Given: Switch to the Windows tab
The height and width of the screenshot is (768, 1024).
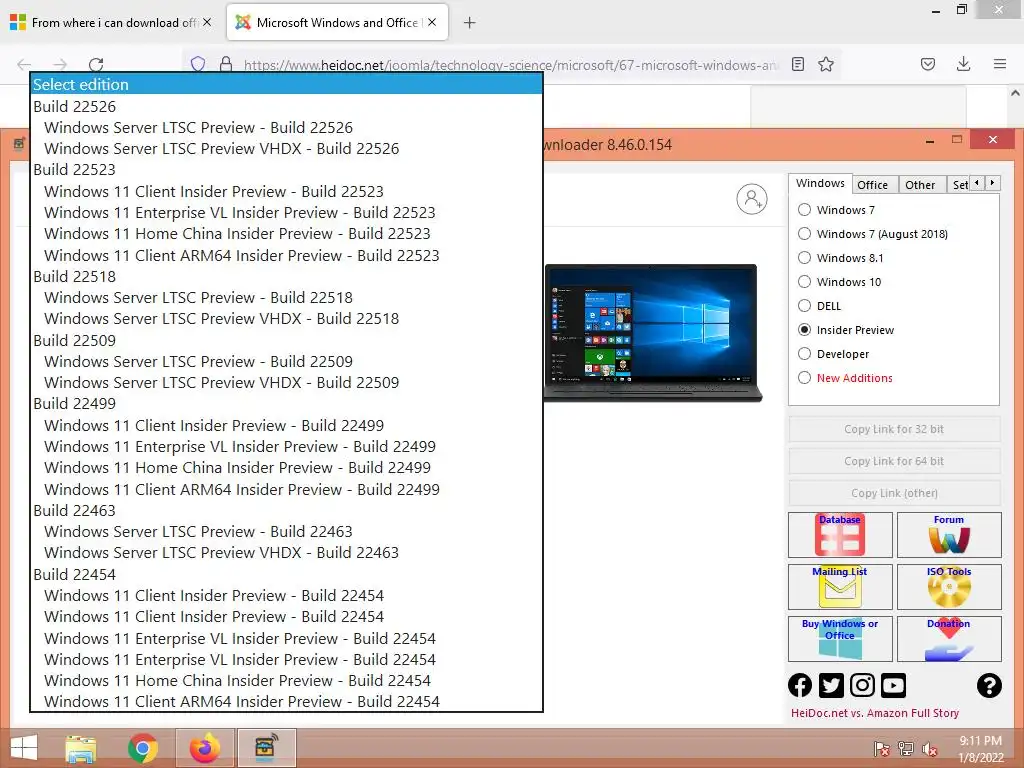Looking at the screenshot, I should click(820, 184).
